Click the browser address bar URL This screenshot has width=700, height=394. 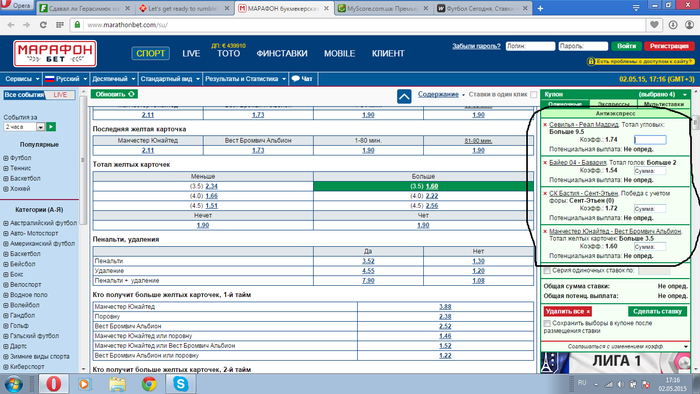tap(127, 25)
